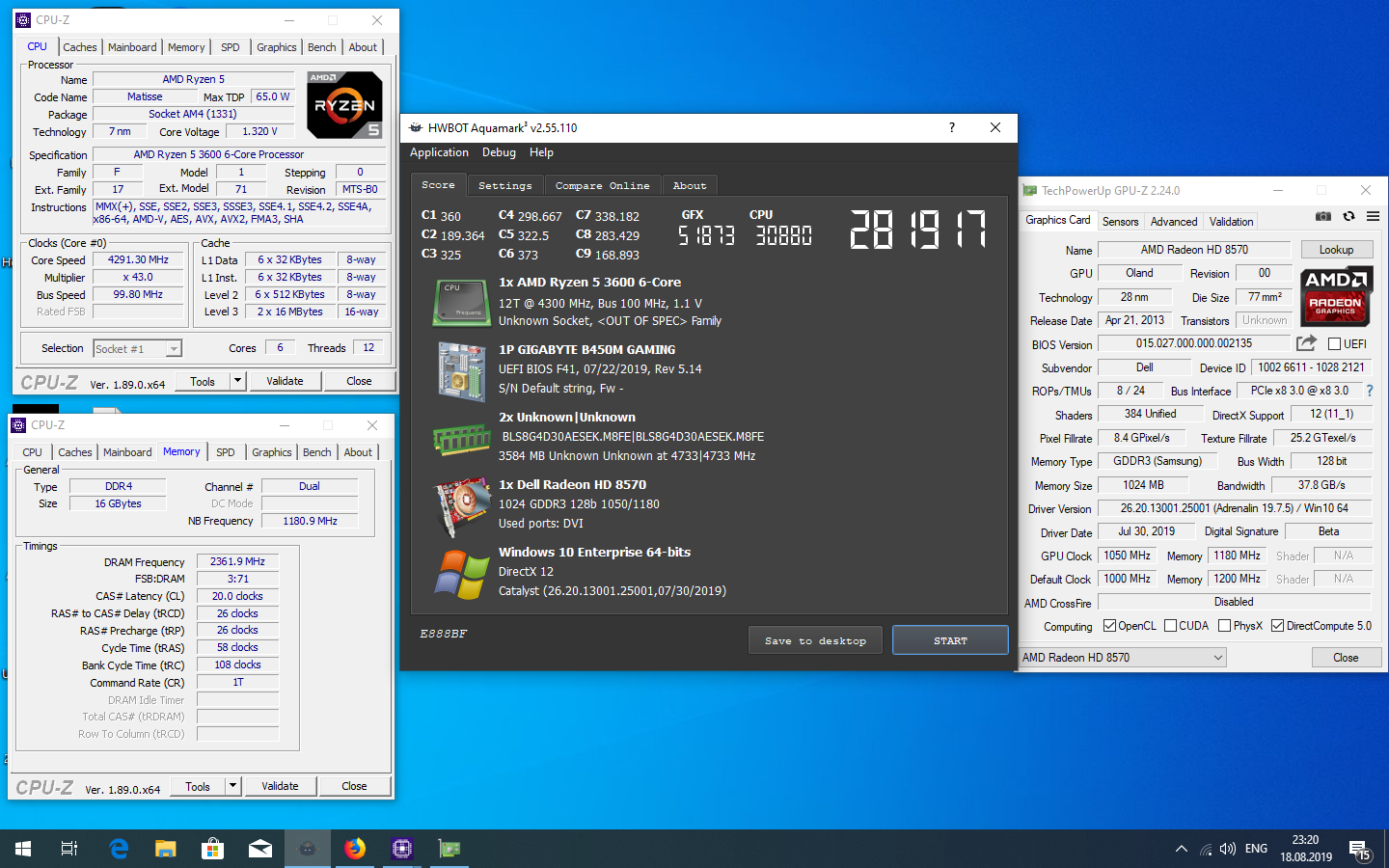Click GPU-Z Driver Version field
The height and width of the screenshot is (868, 1389).
tap(1235, 508)
